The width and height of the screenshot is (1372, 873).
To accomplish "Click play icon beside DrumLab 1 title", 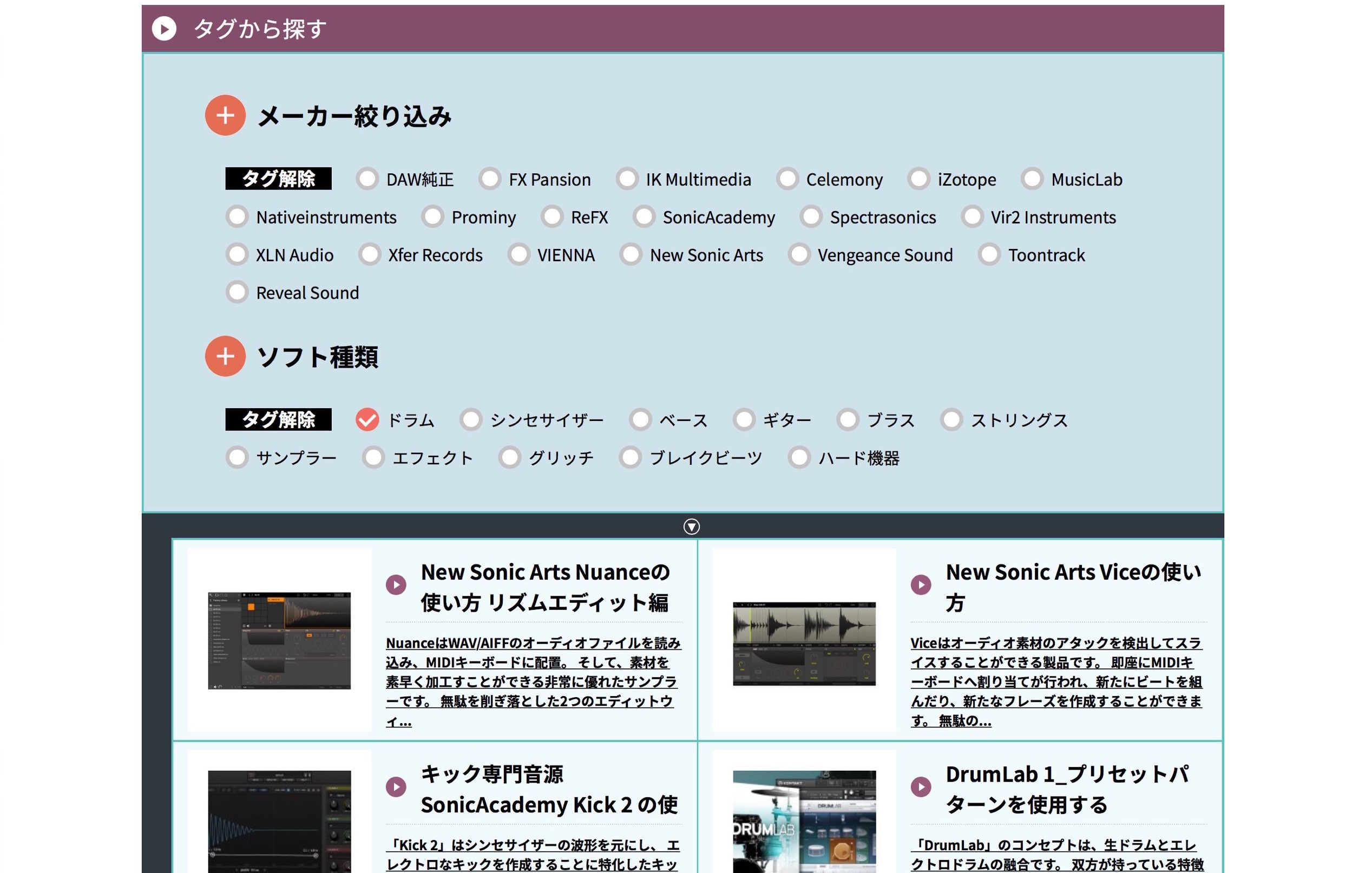I will pyautogui.click(x=921, y=787).
